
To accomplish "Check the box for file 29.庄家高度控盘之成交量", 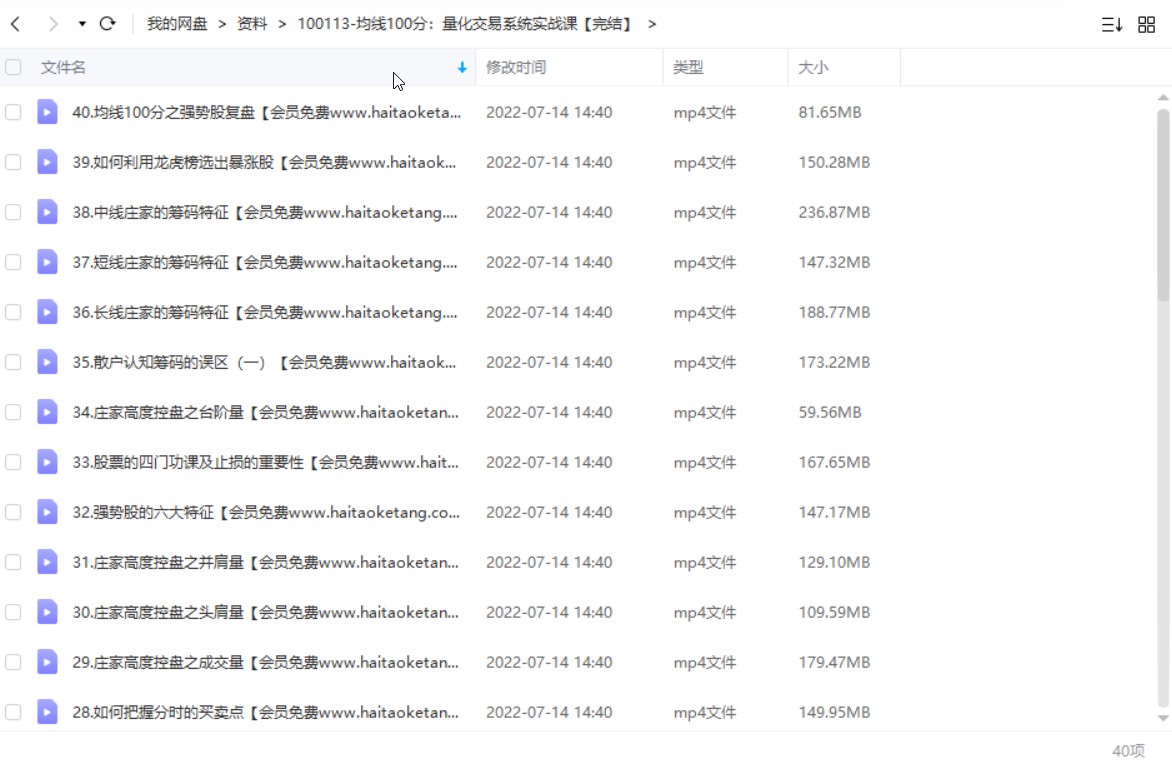I will (x=13, y=663).
